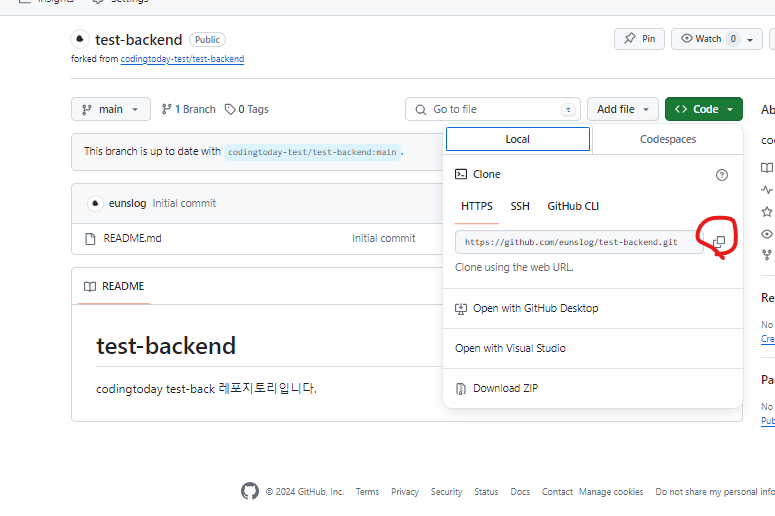Pin the repository with Pin button
Viewport: 775px width, 516px height.
[x=640, y=39]
